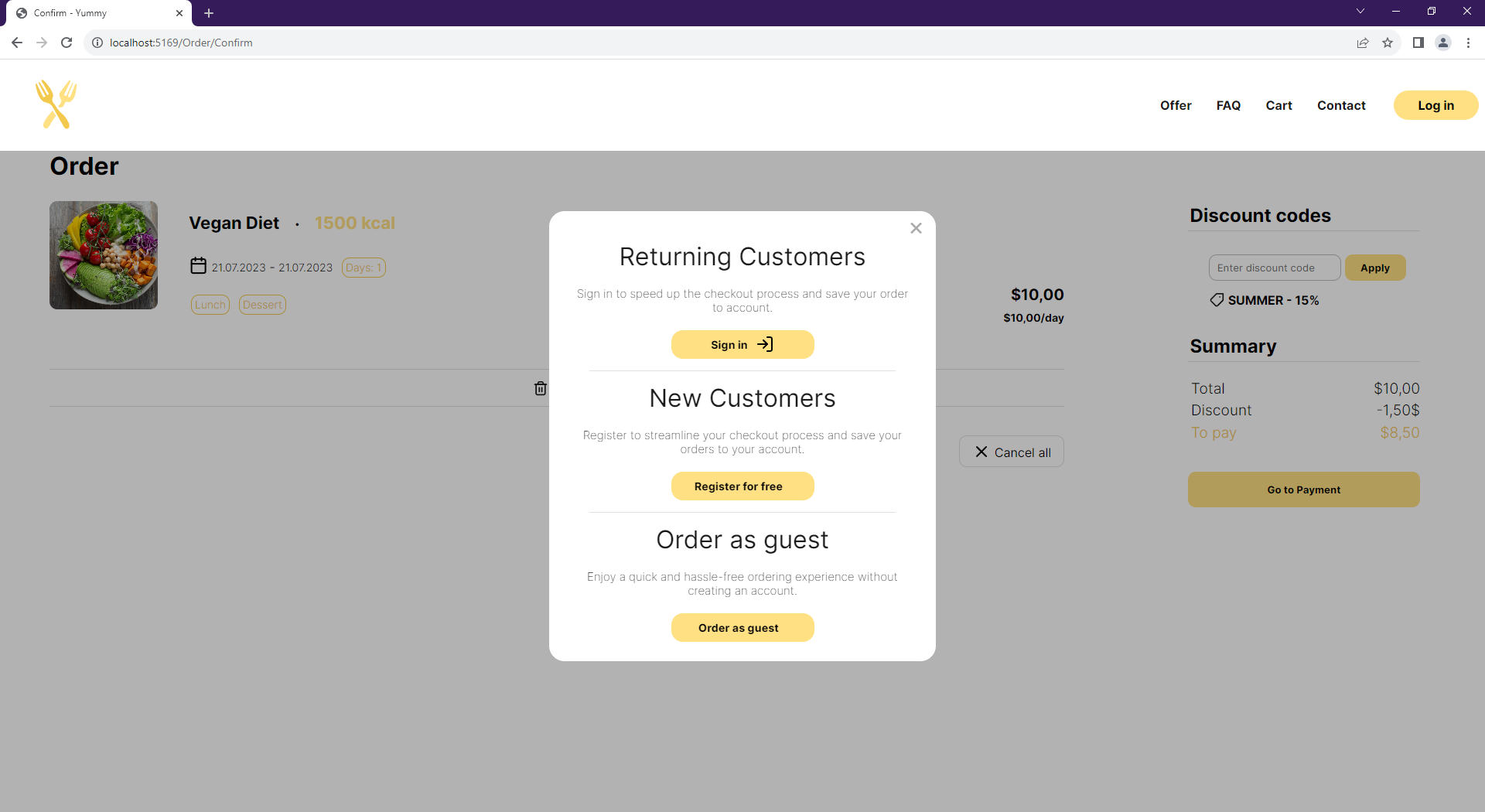Open the Contact page from the navigation
The image size is (1485, 812).
click(x=1341, y=105)
